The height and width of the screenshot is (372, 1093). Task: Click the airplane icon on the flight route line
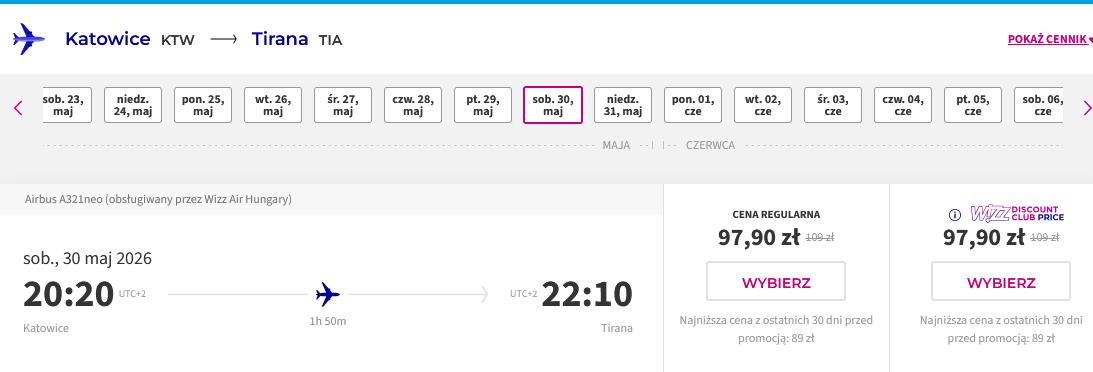[328, 295]
